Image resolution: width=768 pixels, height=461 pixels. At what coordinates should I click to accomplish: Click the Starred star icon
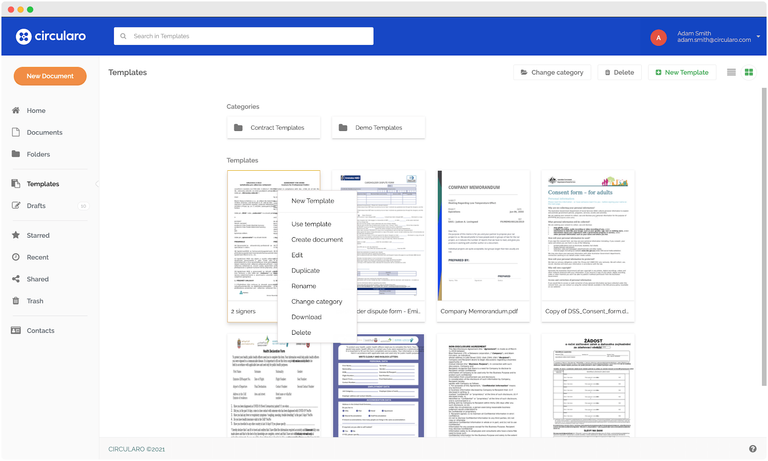pos(16,235)
